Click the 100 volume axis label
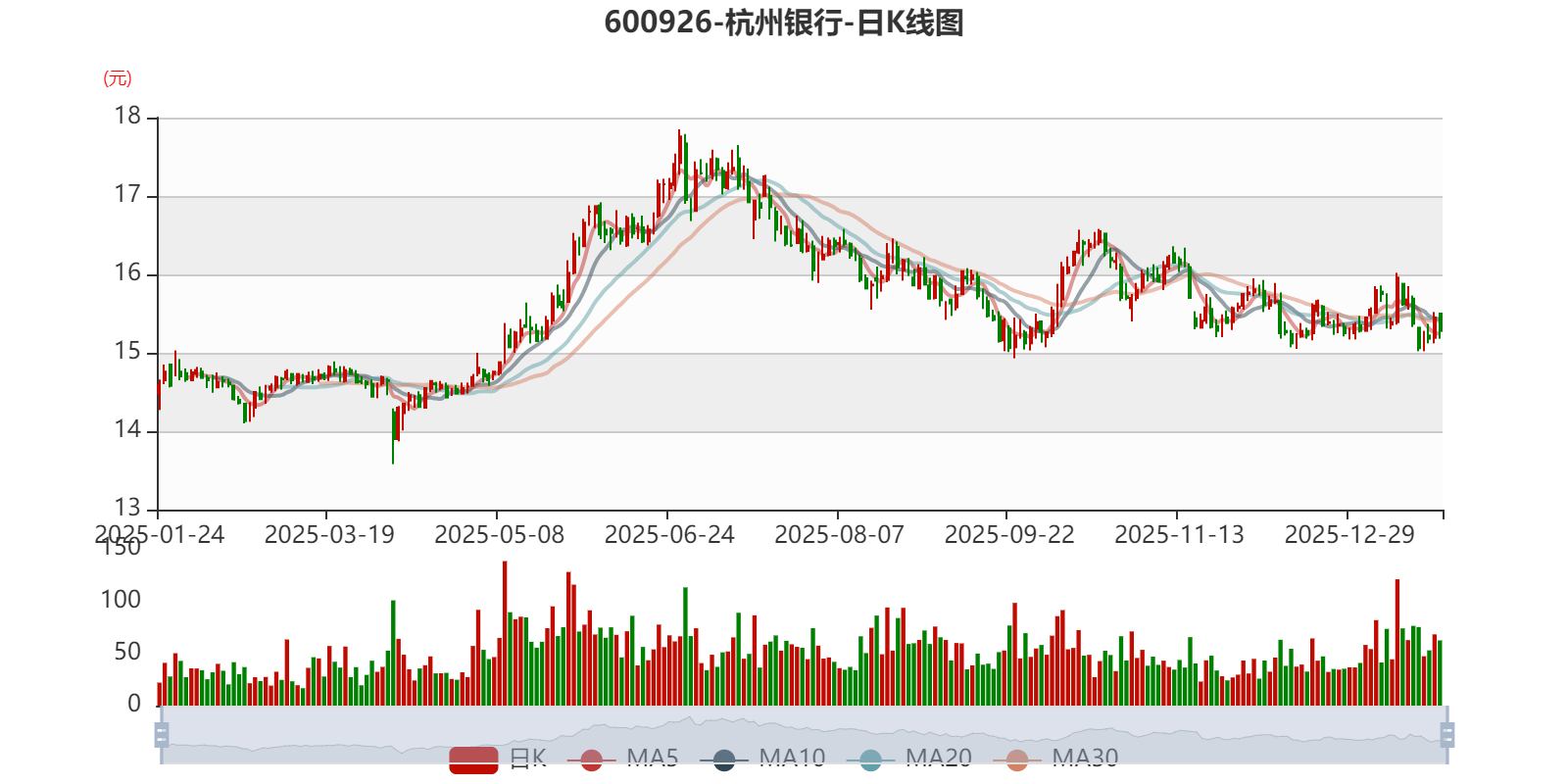This screenshot has height=784, width=1568. 121,600
